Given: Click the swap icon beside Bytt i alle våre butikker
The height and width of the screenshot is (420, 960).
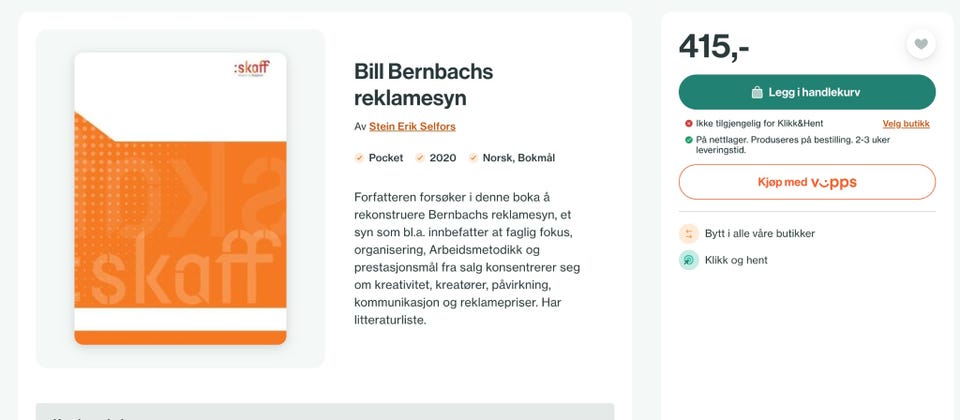Looking at the screenshot, I should click(689, 233).
